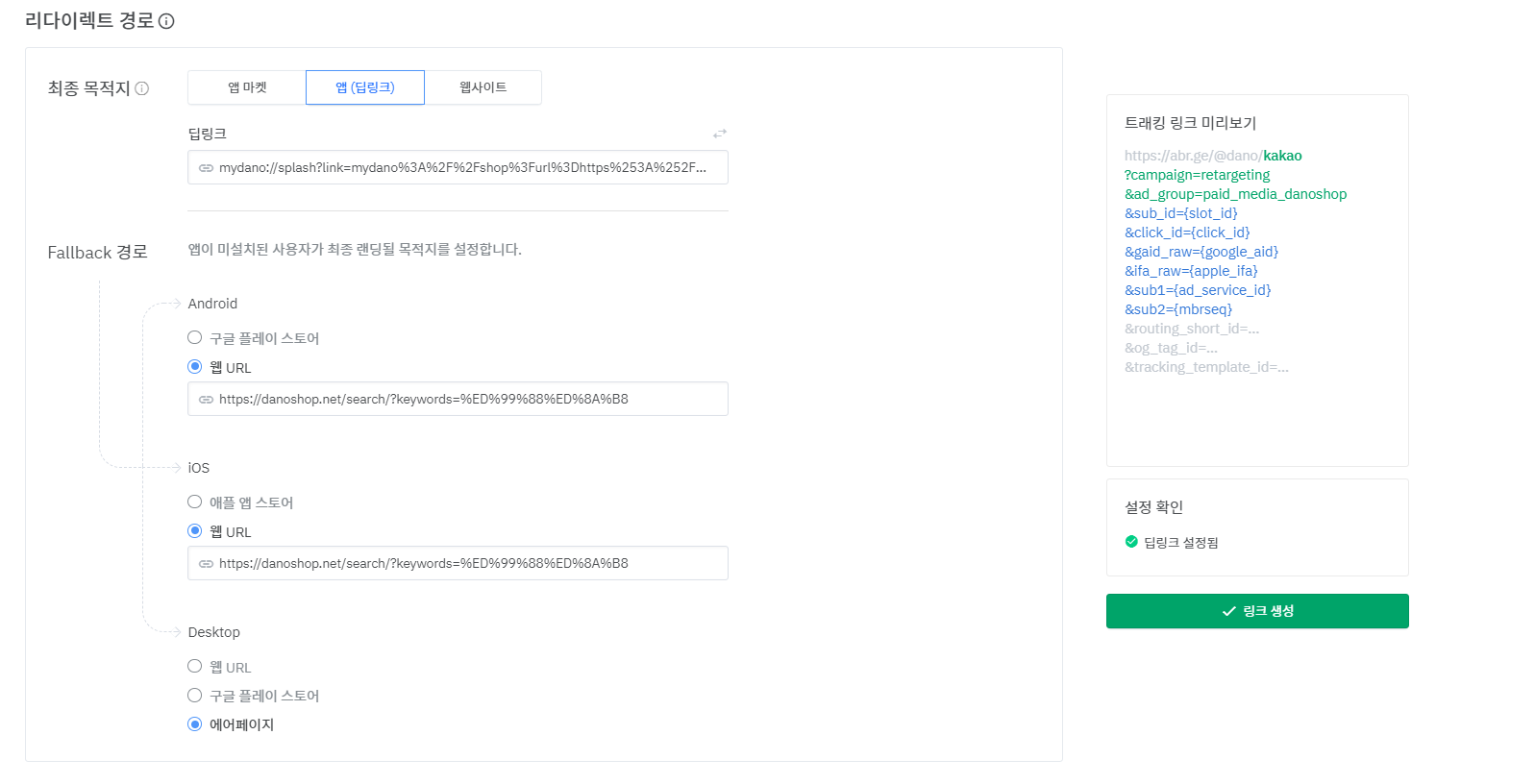Click &ifa_raw={apple_ifa} parameter text
Image resolution: width=1535 pixels, height=784 pixels.
coord(1191,271)
